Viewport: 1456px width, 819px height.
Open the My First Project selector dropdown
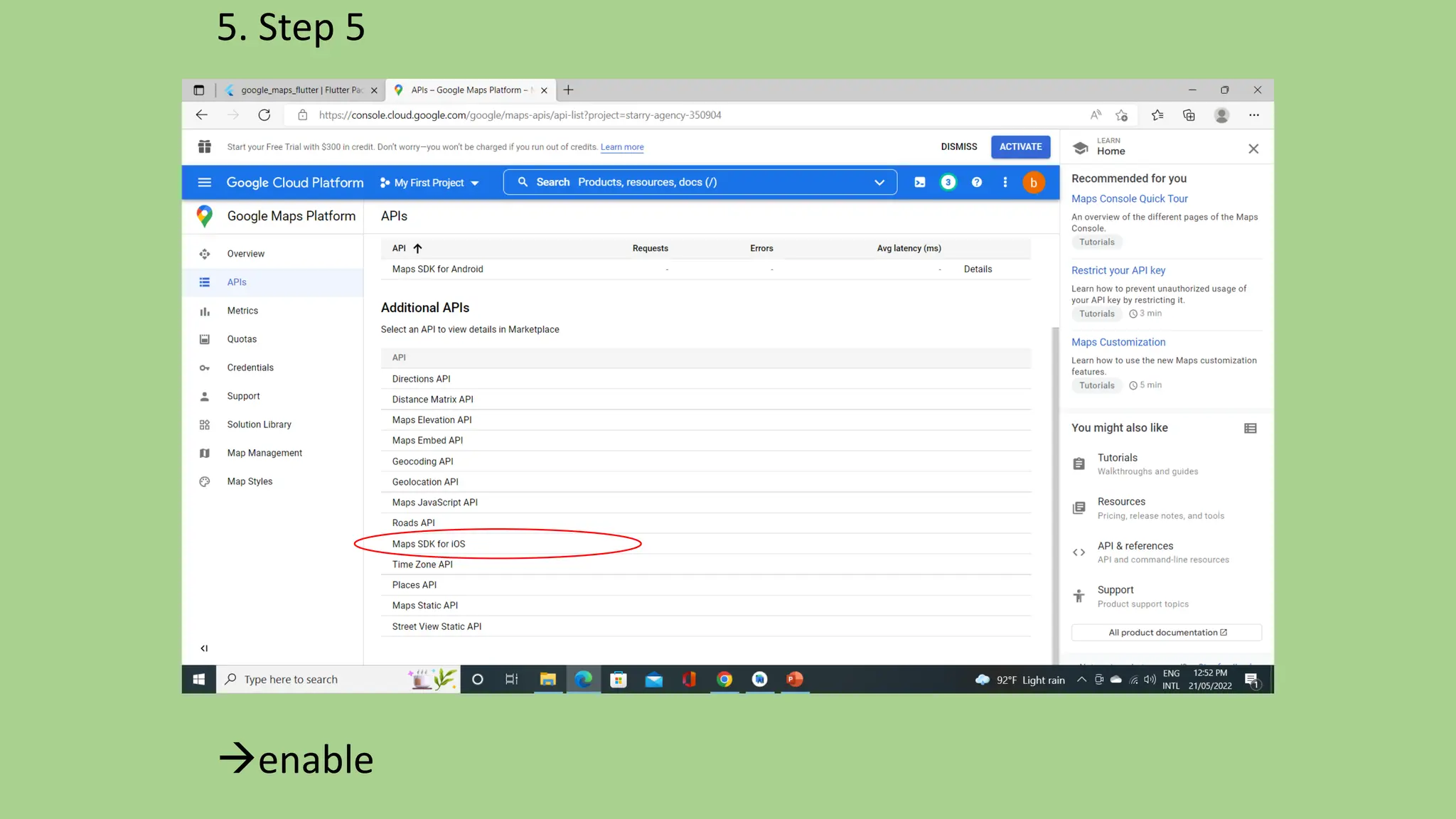(429, 183)
